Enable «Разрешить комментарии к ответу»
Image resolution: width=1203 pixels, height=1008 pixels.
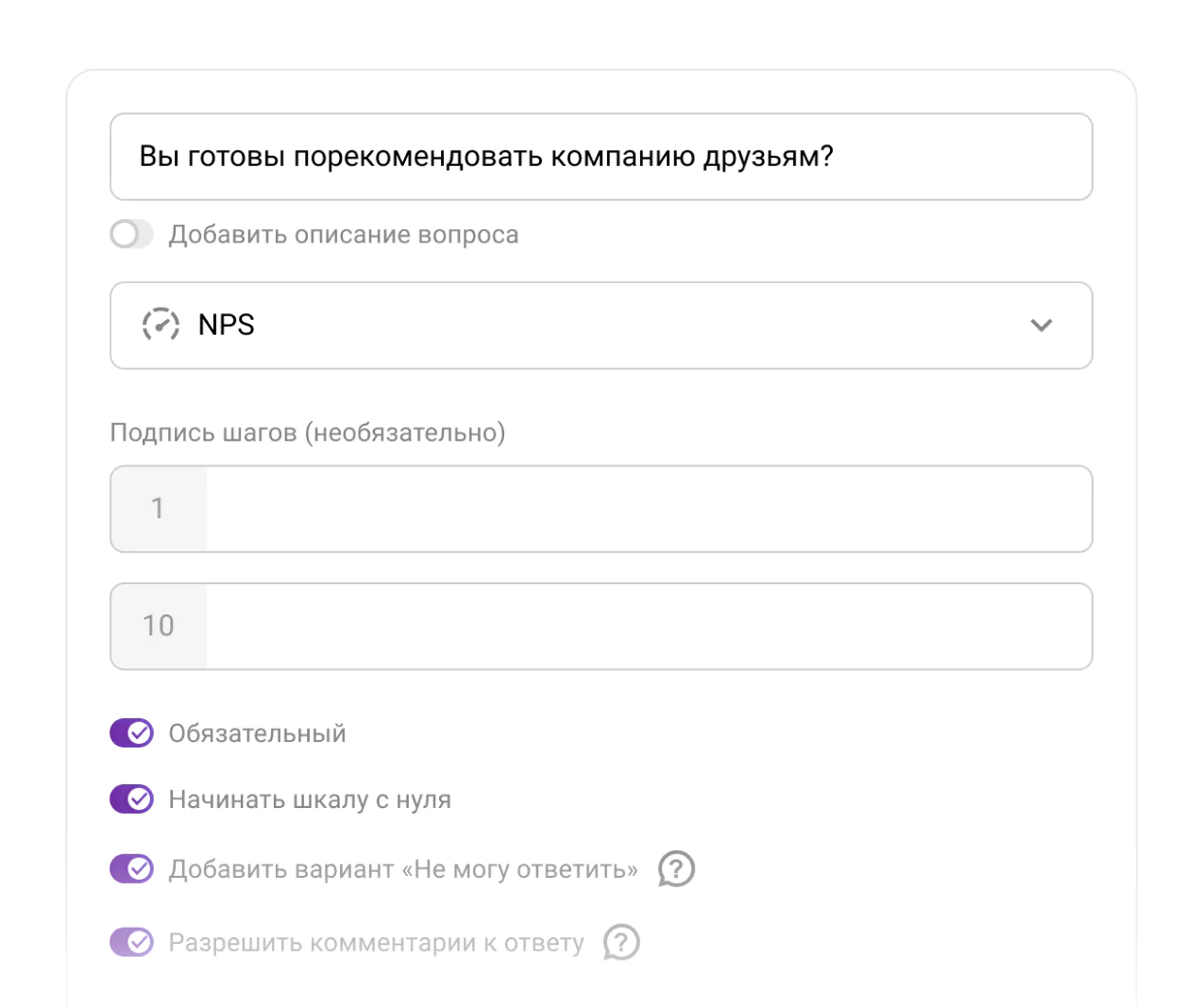(131, 942)
